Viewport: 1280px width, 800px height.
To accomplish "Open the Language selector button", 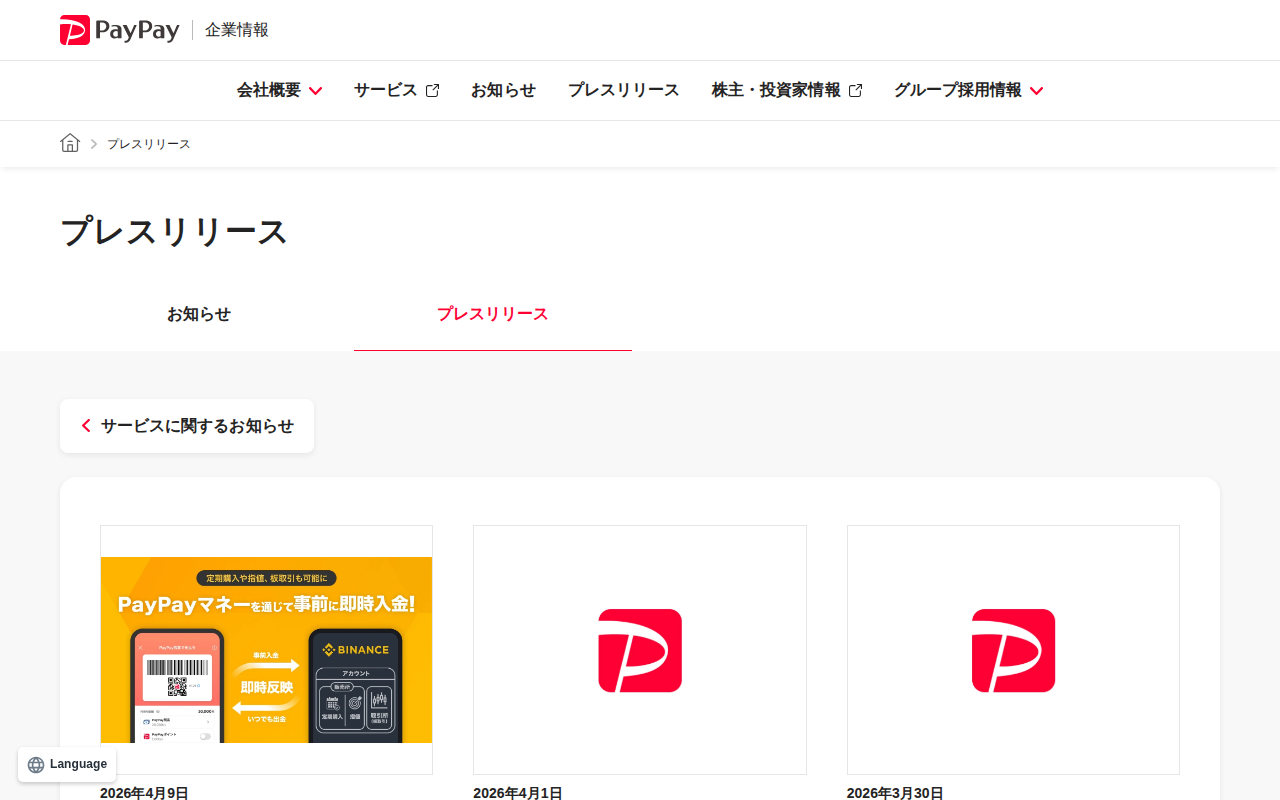I will tap(67, 764).
